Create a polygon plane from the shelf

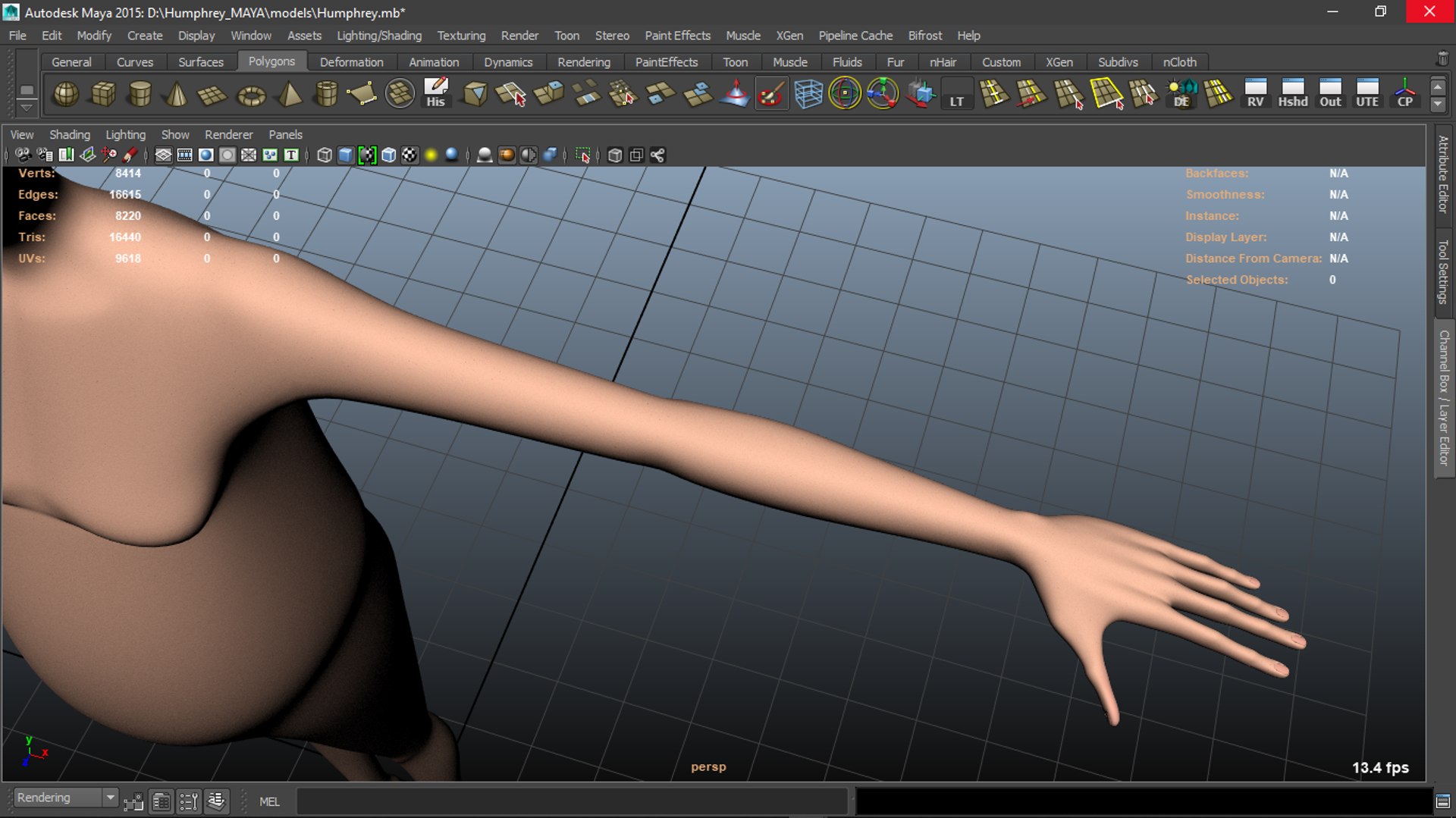click(x=212, y=94)
